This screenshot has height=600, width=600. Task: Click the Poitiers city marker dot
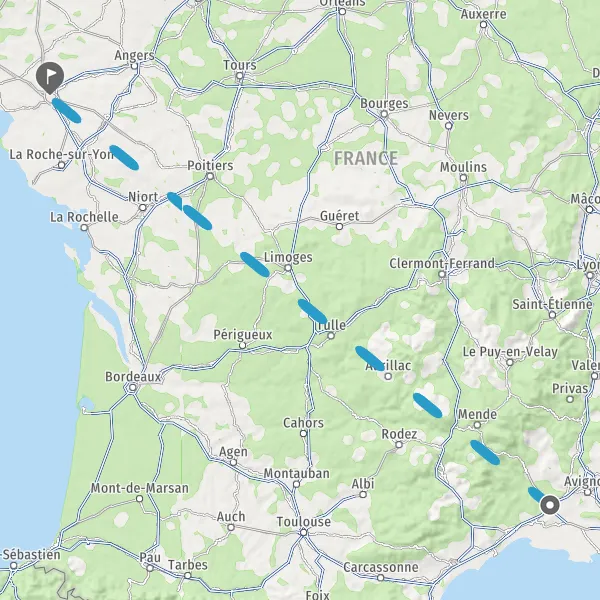(210, 176)
